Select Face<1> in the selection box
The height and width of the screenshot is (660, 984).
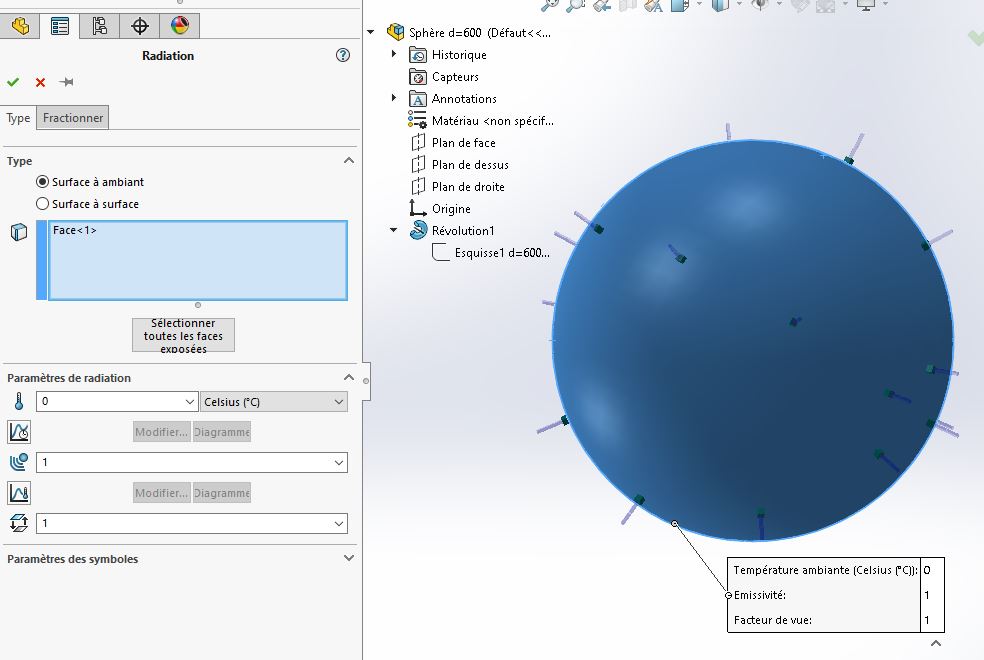coord(75,230)
